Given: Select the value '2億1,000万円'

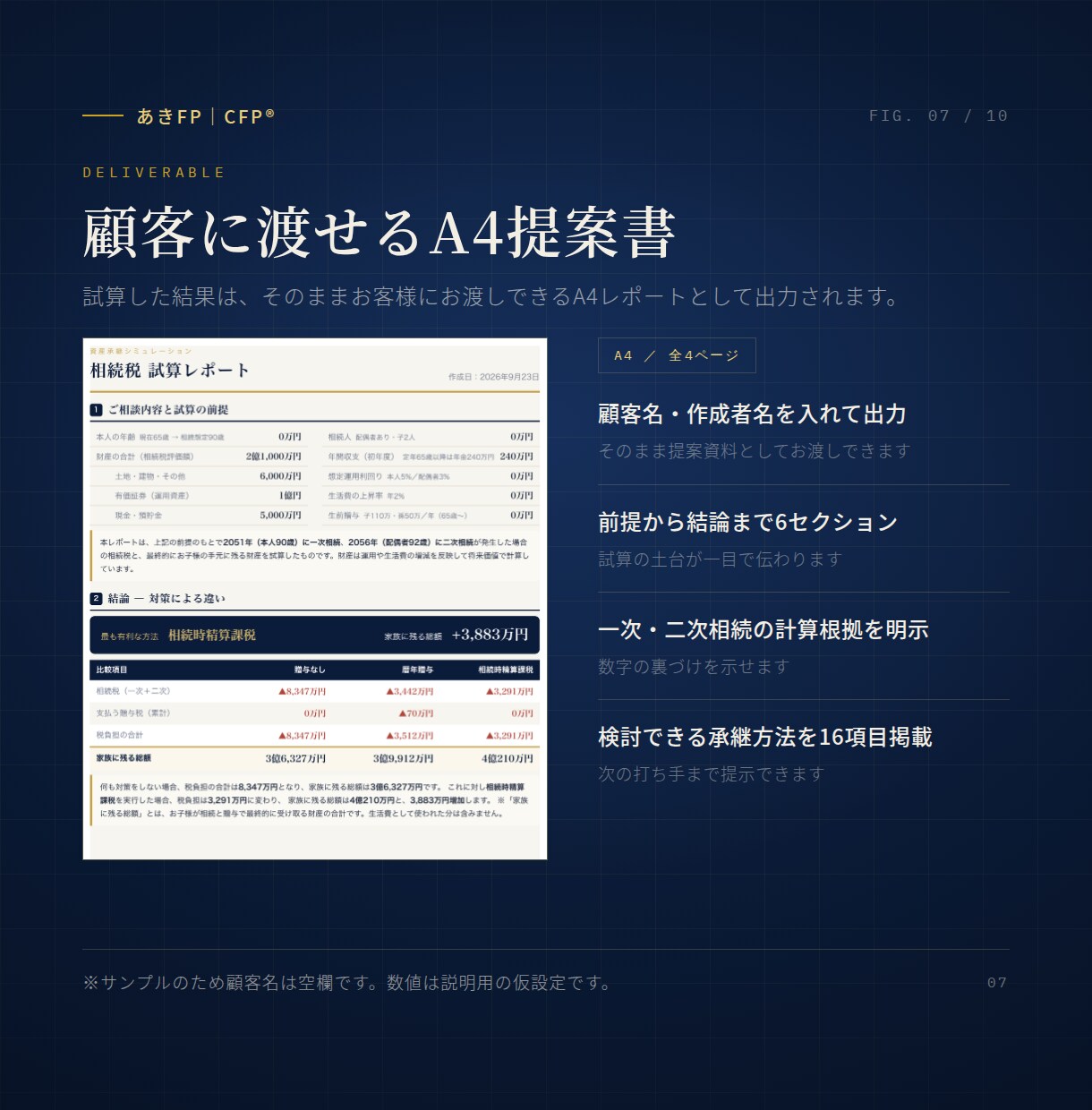Looking at the screenshot, I should tap(274, 457).
